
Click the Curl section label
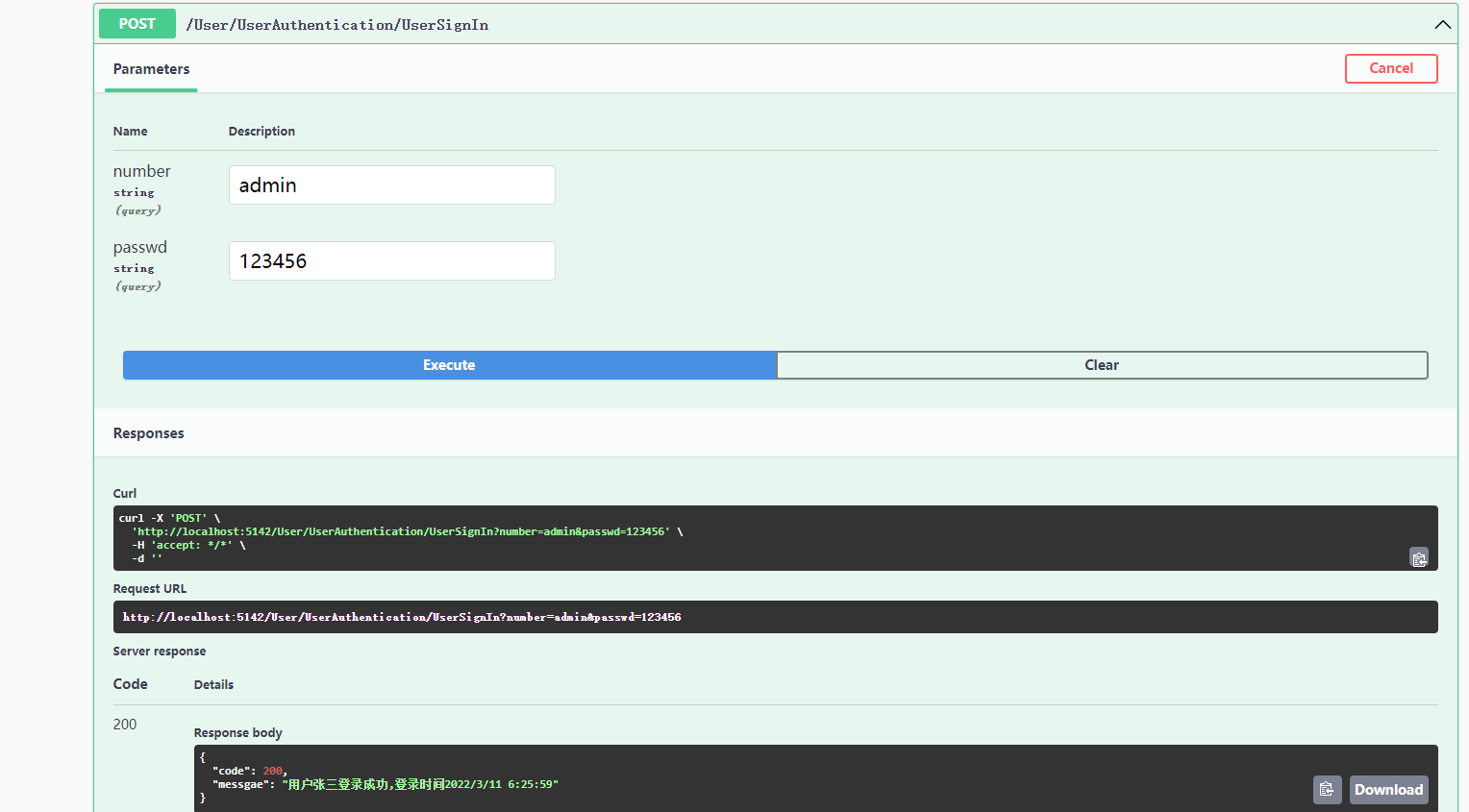point(124,493)
